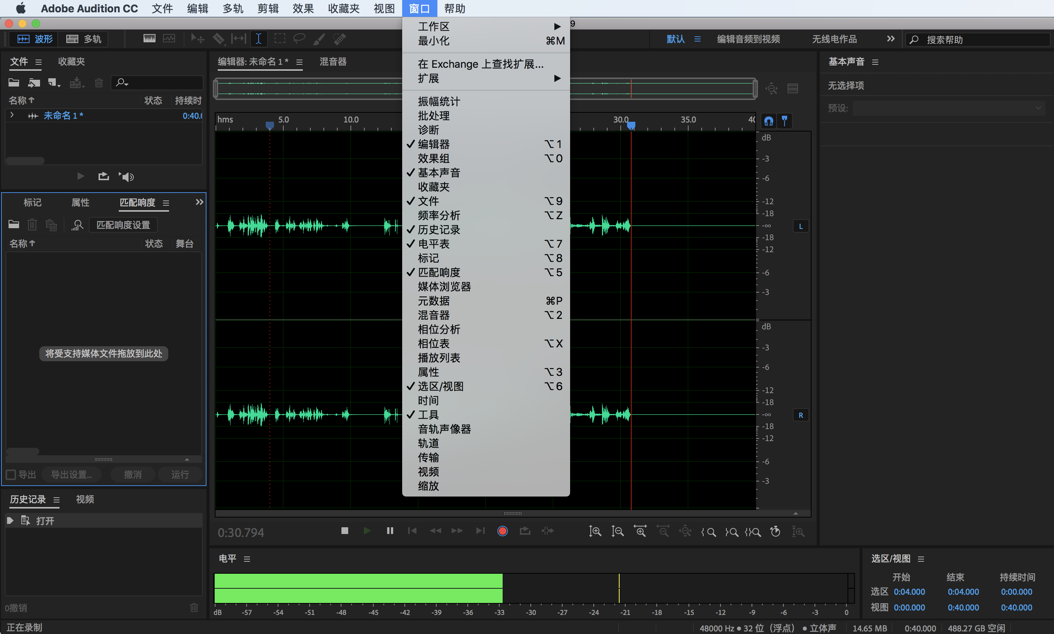Switch to 多轨 multitrack view
Image resolution: width=1054 pixels, height=634 pixels.
pyautogui.click(x=84, y=39)
